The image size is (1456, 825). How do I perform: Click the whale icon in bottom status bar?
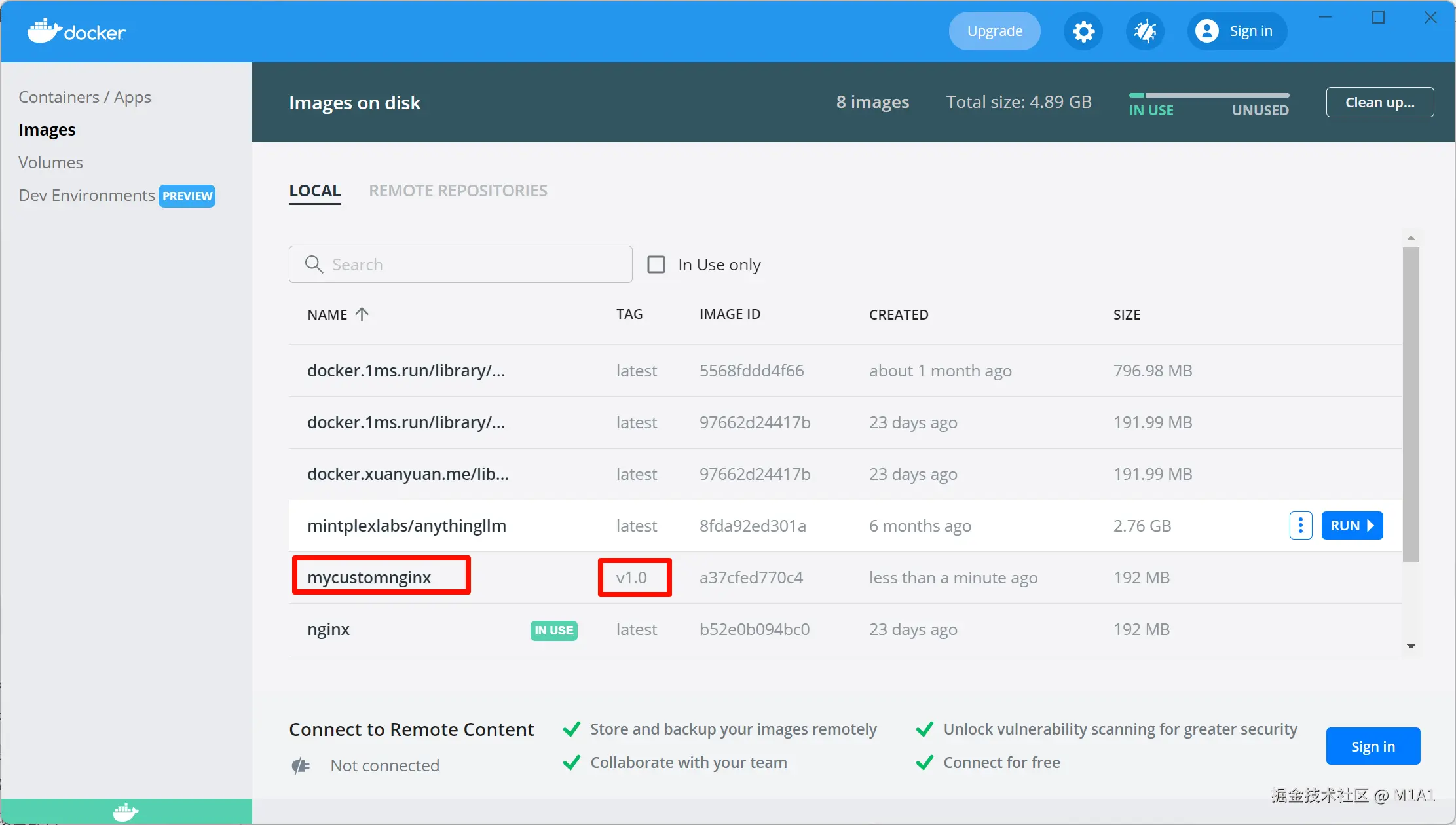point(126,812)
